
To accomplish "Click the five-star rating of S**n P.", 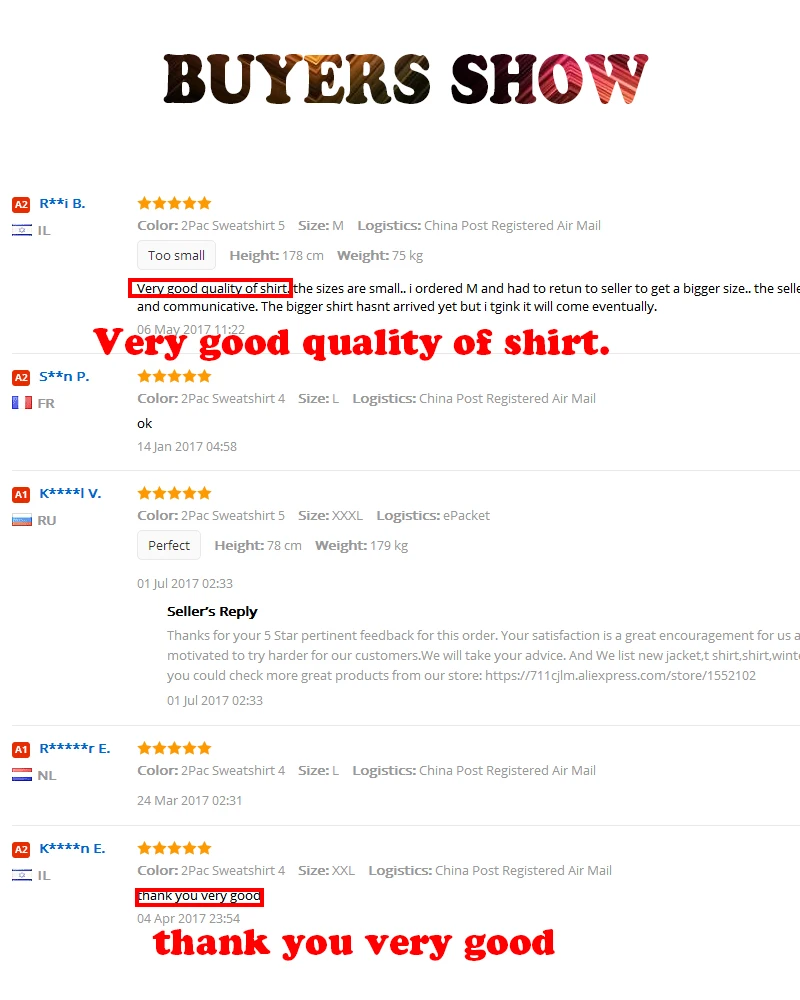I will (174, 376).
